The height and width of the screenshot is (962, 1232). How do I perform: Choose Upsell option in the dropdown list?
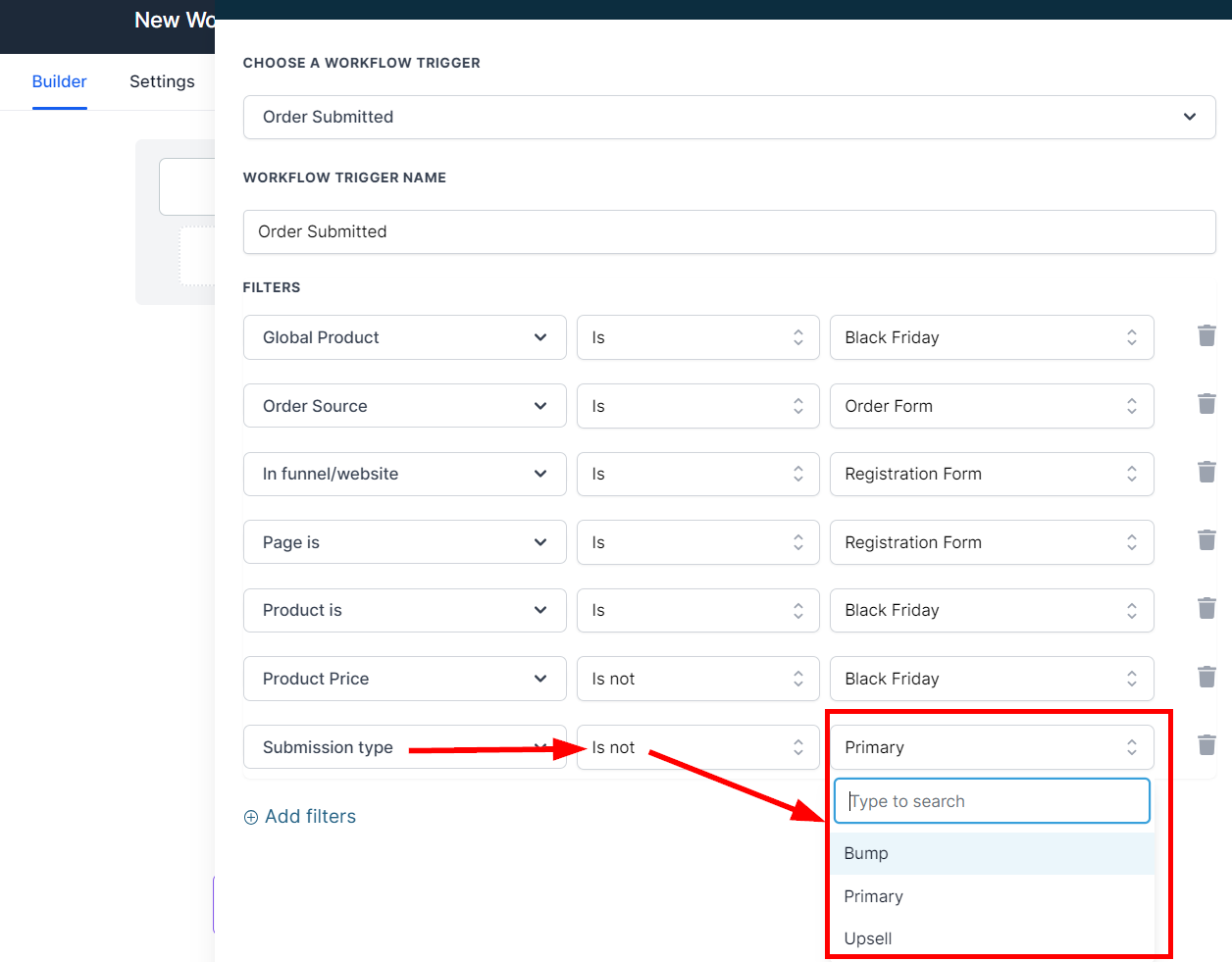pyautogui.click(x=868, y=938)
